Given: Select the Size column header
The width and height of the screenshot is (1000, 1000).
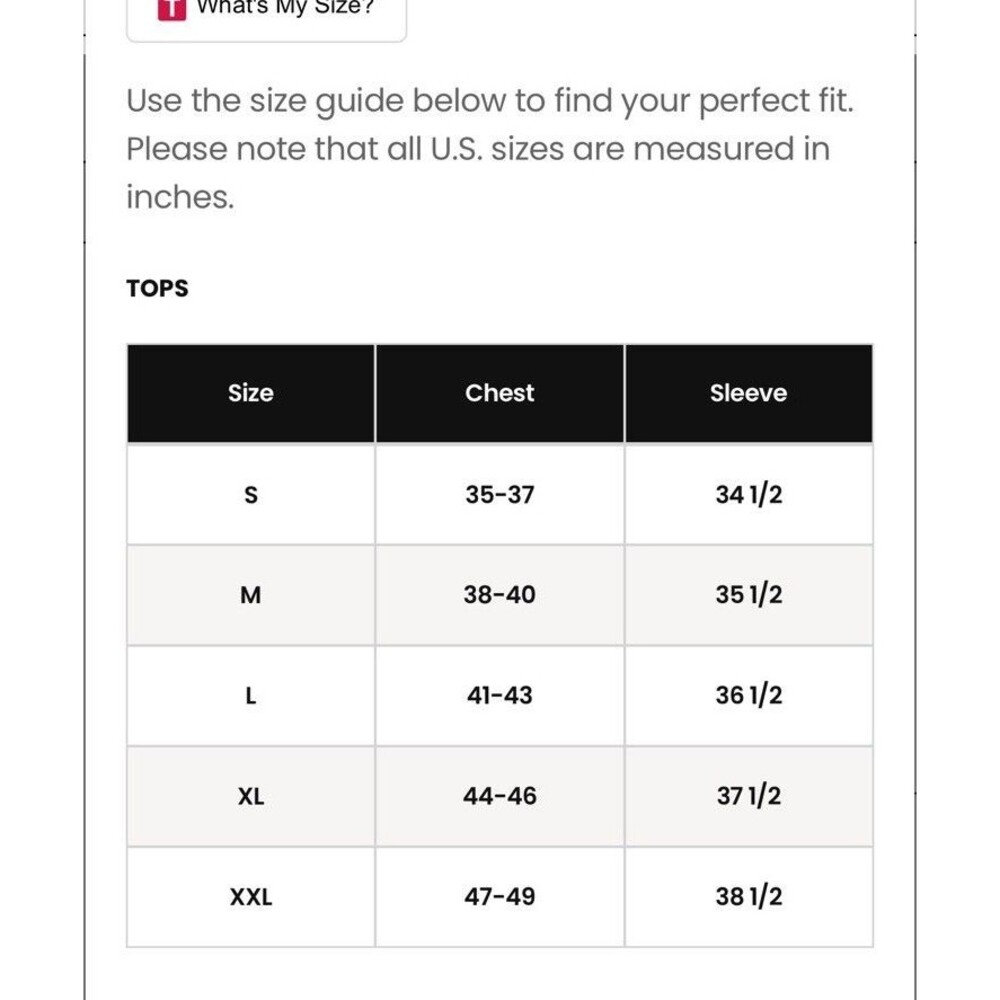Looking at the screenshot, I should (x=251, y=393).
